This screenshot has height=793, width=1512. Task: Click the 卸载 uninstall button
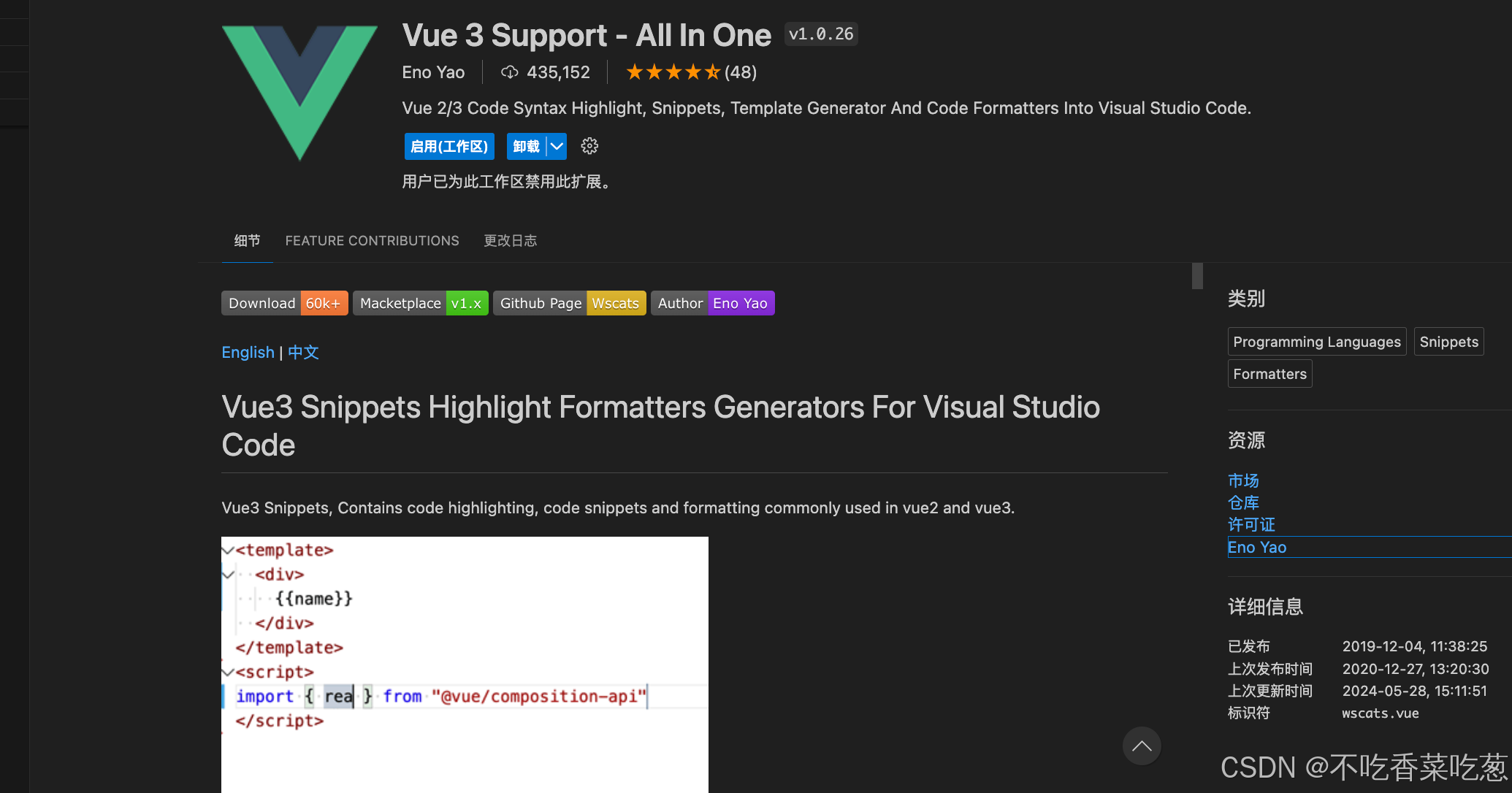coord(527,146)
